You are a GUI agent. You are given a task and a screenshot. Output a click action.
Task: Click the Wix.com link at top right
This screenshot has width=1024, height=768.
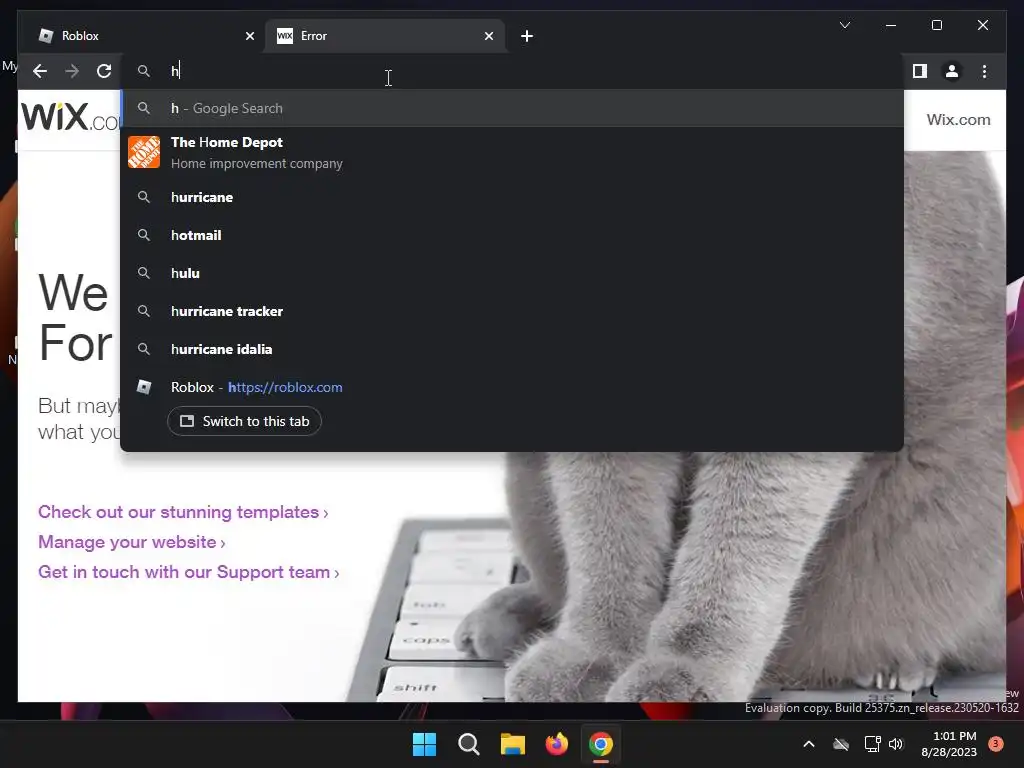point(958,120)
